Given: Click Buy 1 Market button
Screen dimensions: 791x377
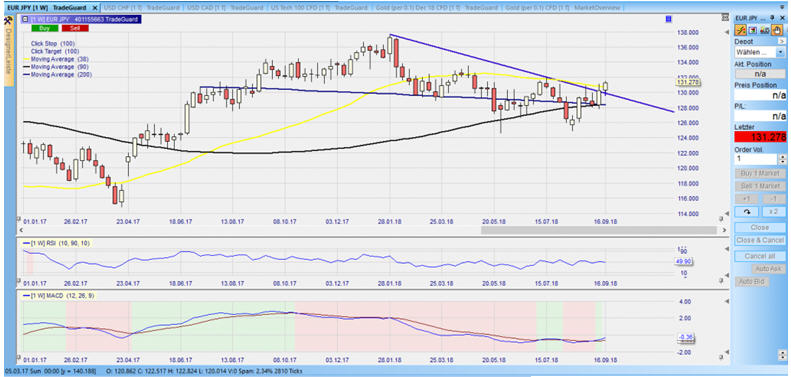Looking at the screenshot, I should click(x=760, y=173).
